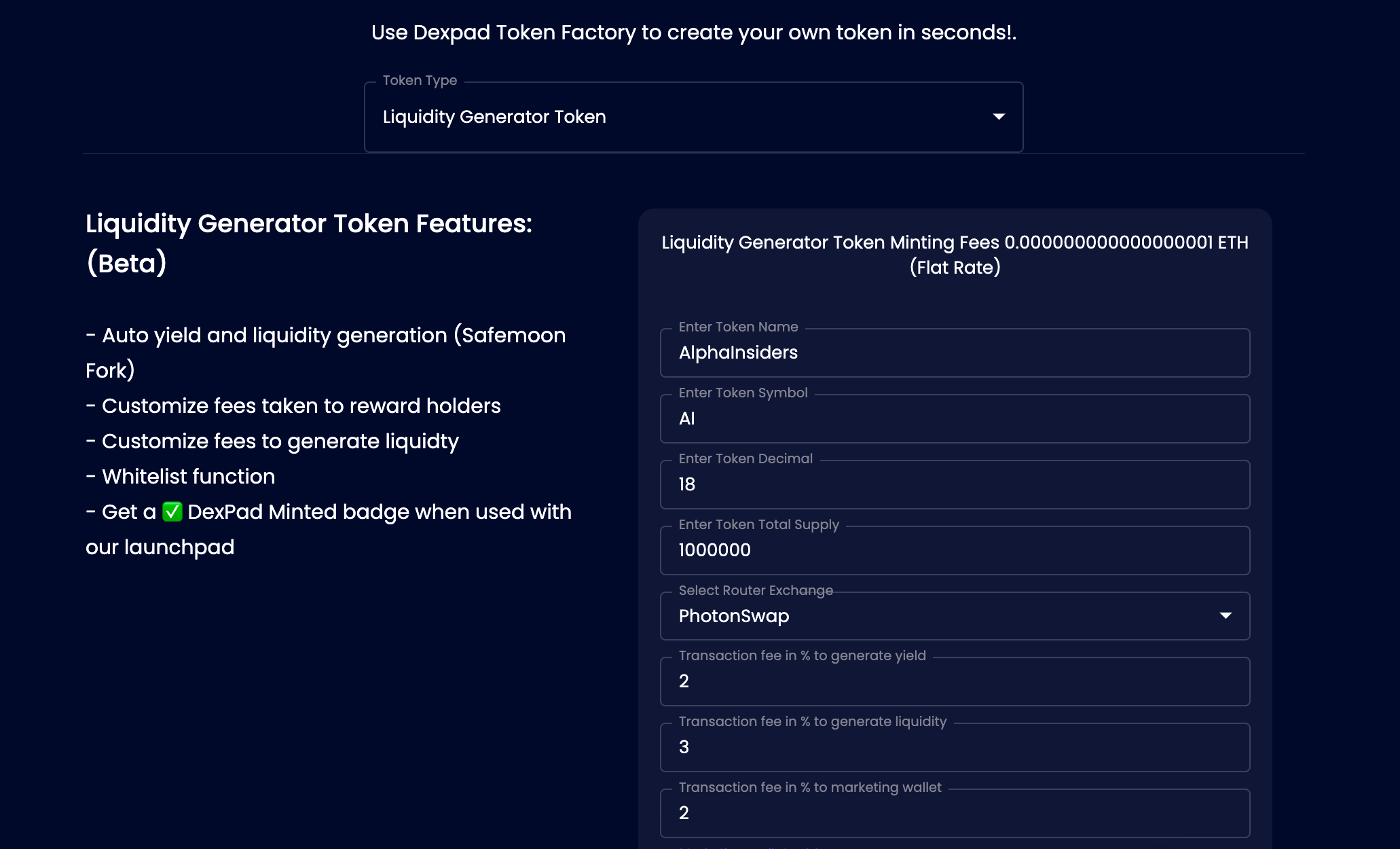Screen dimensions: 1400x849
Task: Expand the PhotonSwap router exchange dropdown
Action: click(x=955, y=616)
